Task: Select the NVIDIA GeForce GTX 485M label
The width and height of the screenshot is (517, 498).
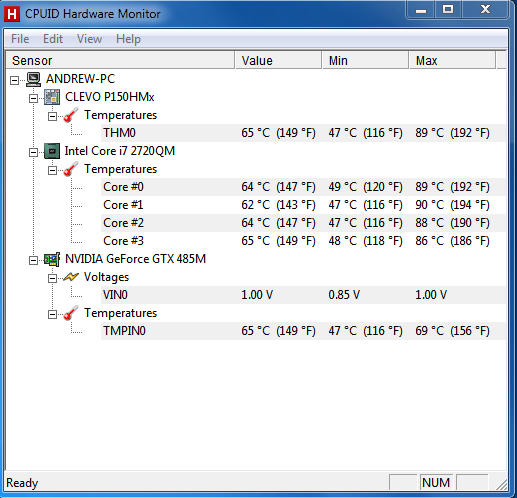Action: click(x=135, y=259)
